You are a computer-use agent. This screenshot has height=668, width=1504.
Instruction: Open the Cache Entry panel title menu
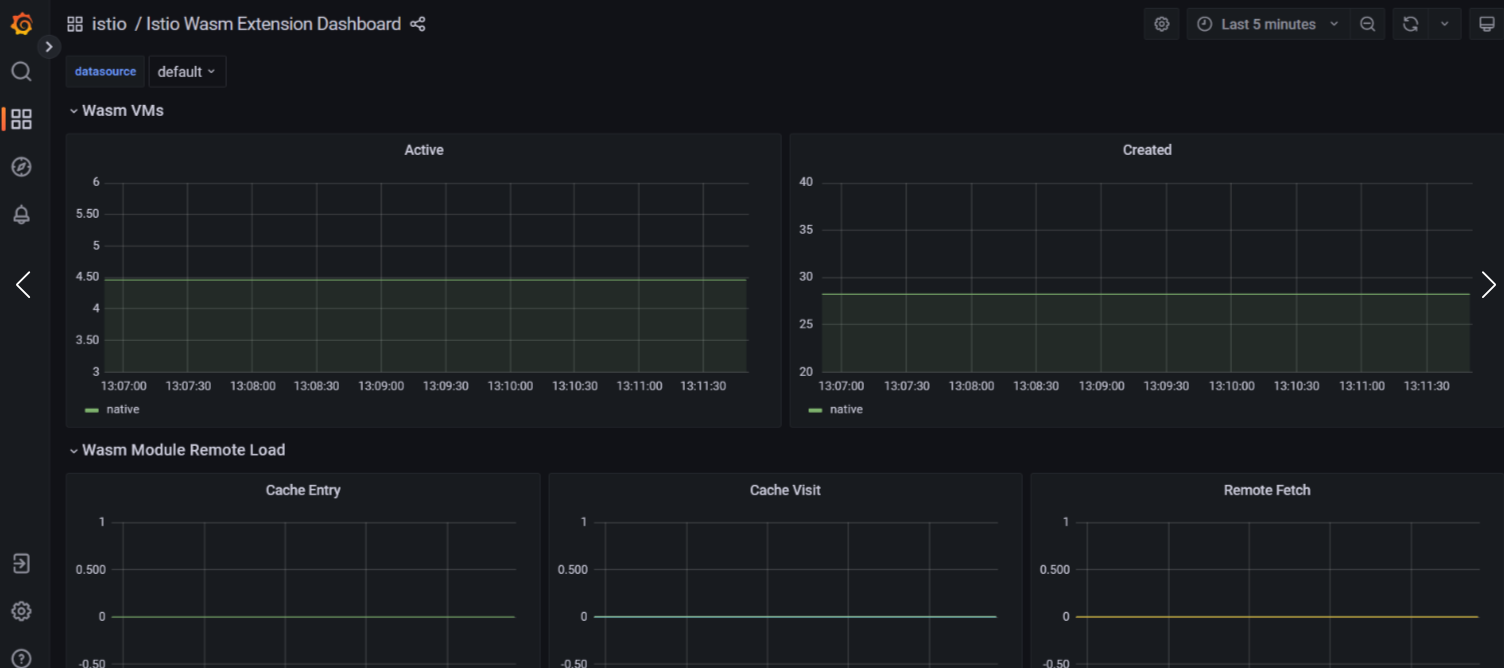pyautogui.click(x=303, y=490)
